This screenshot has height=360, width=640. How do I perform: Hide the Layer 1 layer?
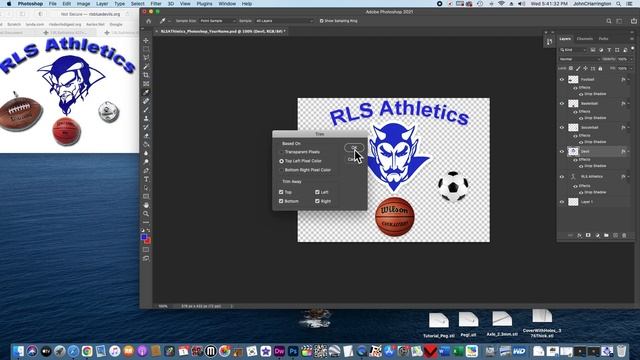562,202
